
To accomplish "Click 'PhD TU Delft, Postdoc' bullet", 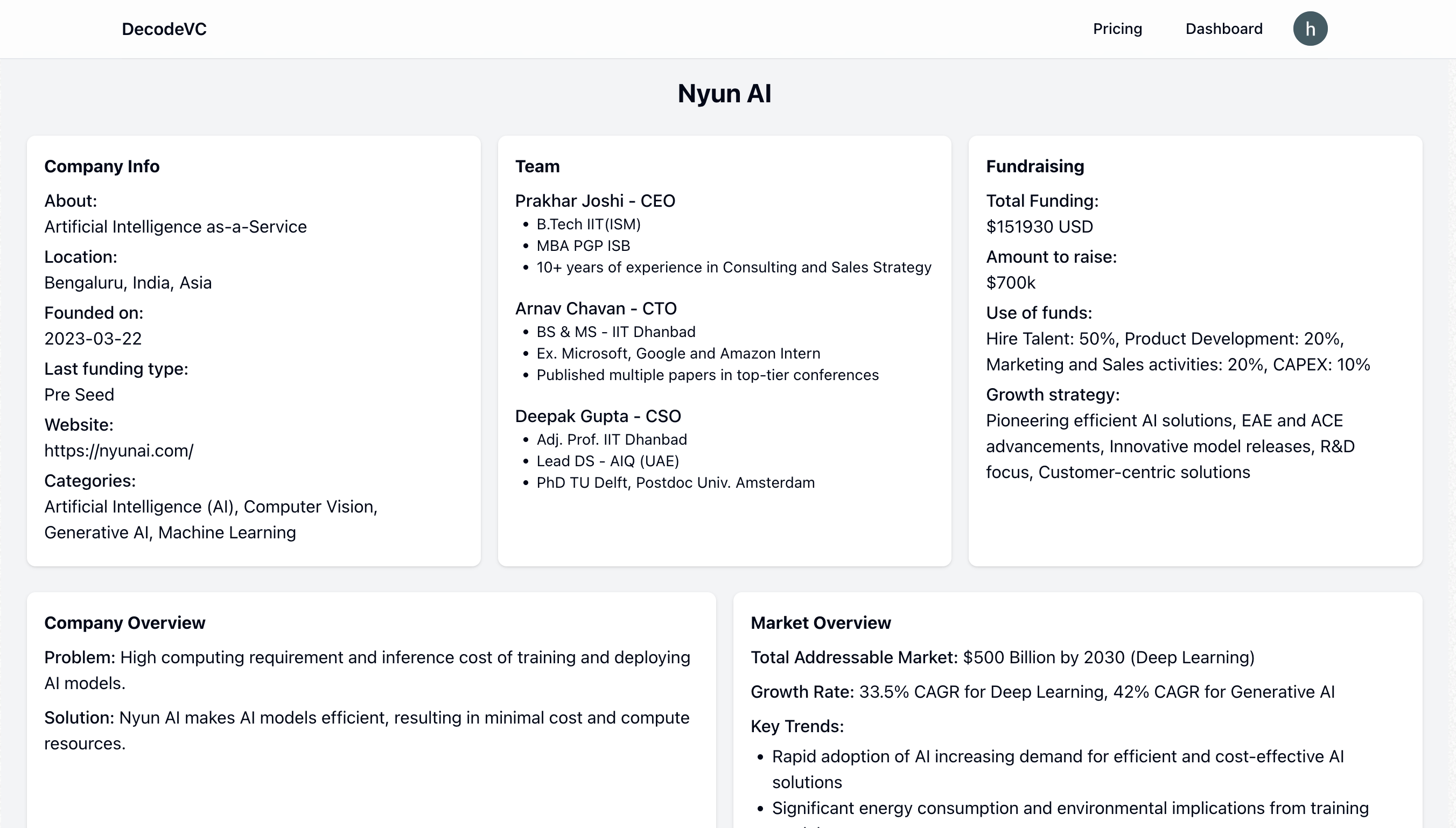I will coord(675,483).
